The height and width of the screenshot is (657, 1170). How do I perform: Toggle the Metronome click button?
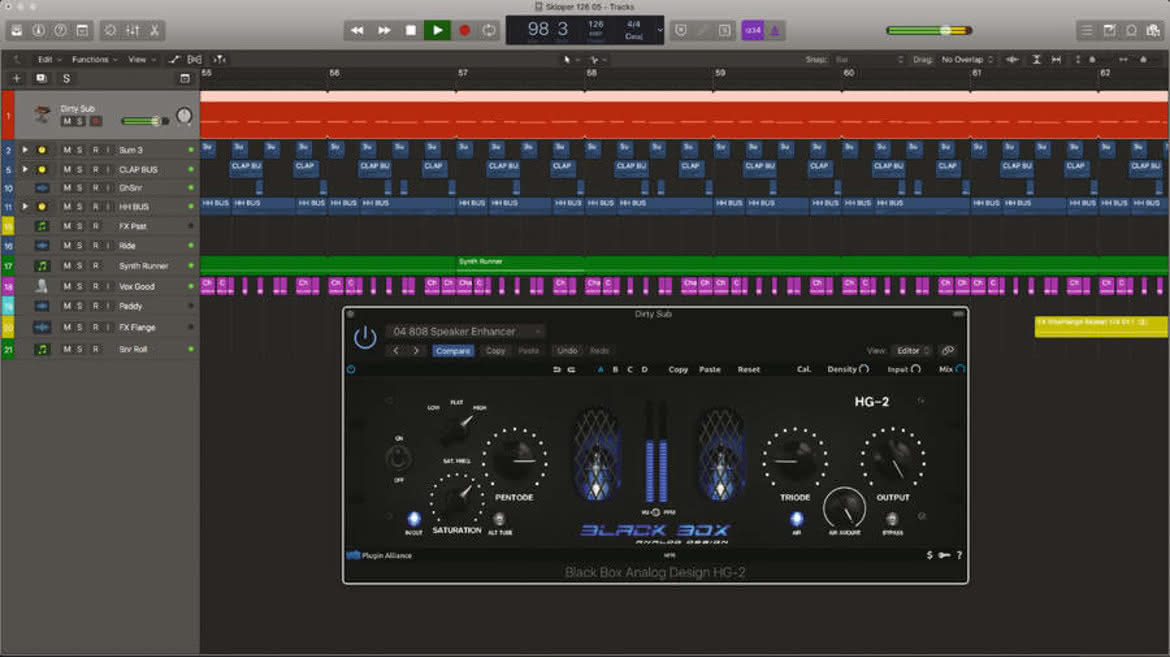775,31
